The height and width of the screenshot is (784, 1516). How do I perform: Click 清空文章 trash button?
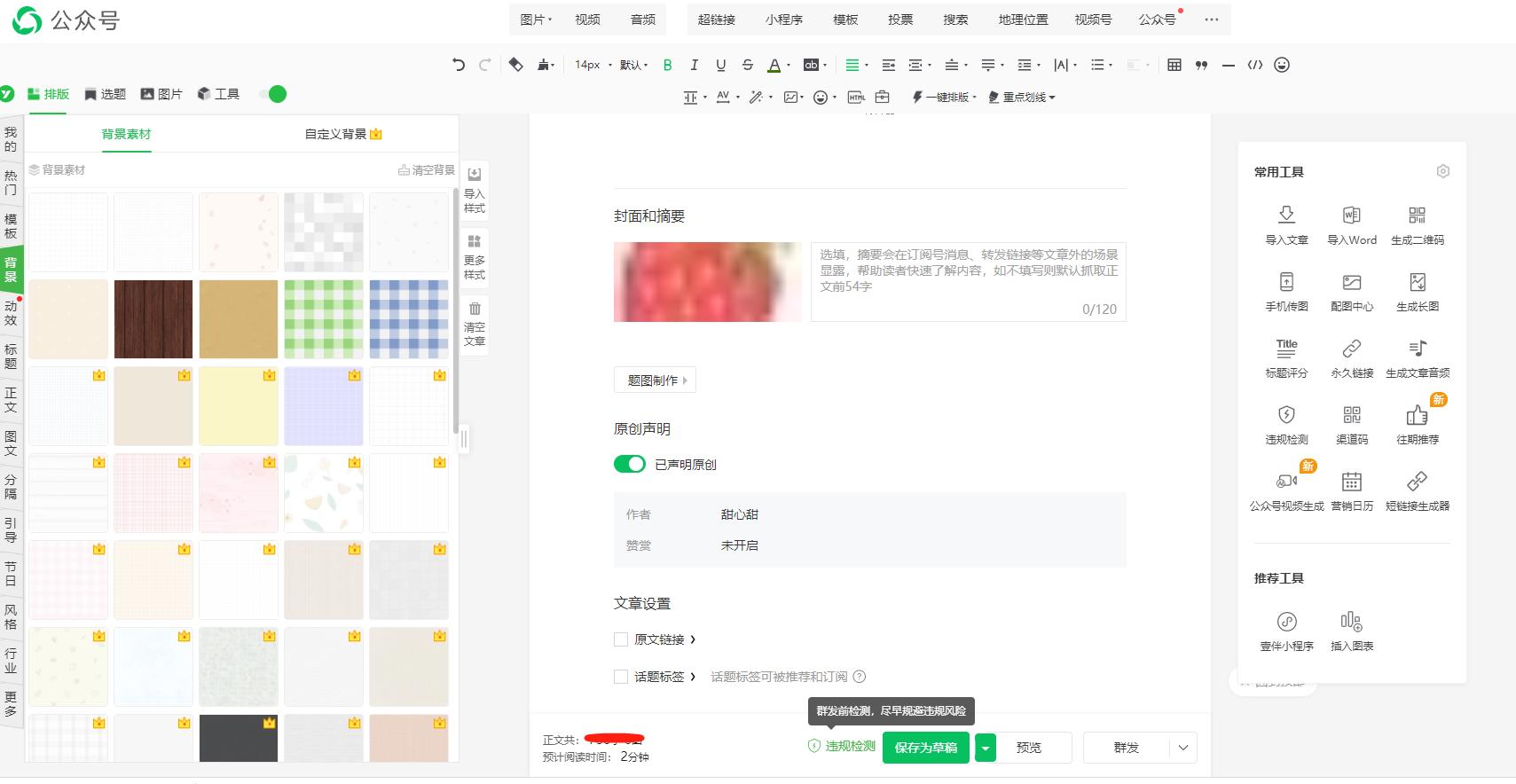click(475, 323)
